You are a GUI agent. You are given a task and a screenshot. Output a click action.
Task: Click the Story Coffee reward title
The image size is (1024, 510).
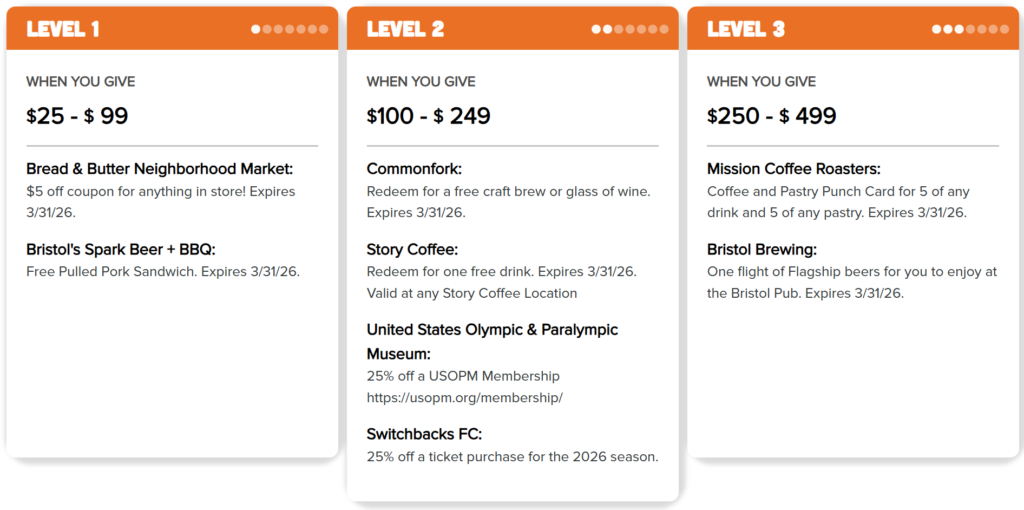click(412, 249)
